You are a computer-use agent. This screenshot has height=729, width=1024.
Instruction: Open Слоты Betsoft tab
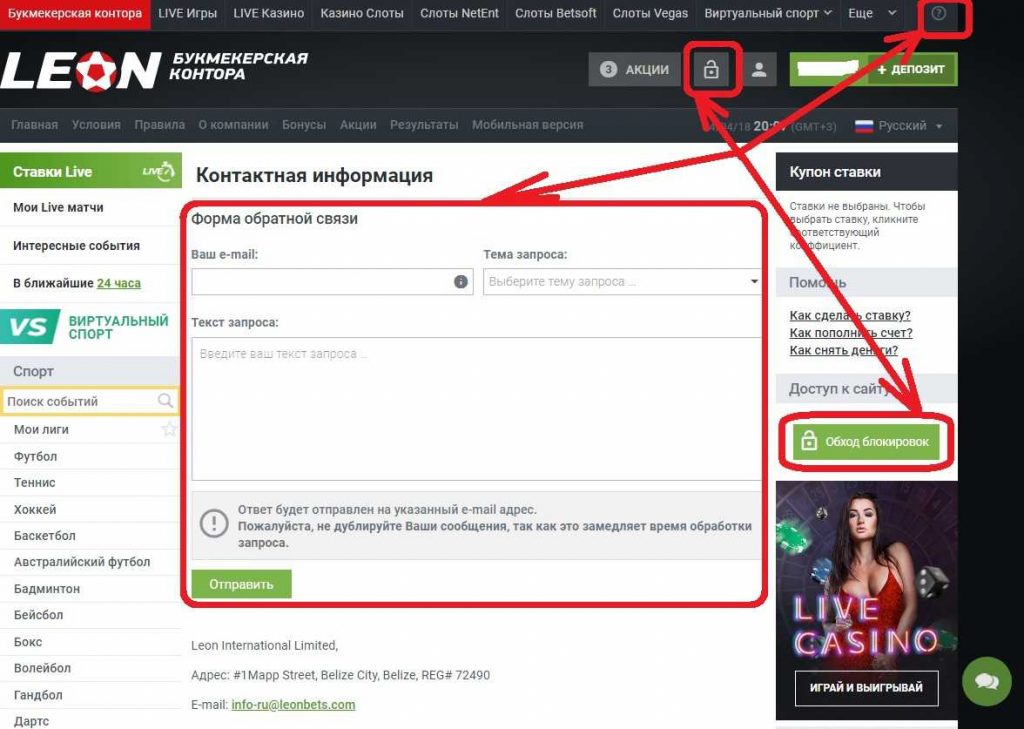(555, 13)
